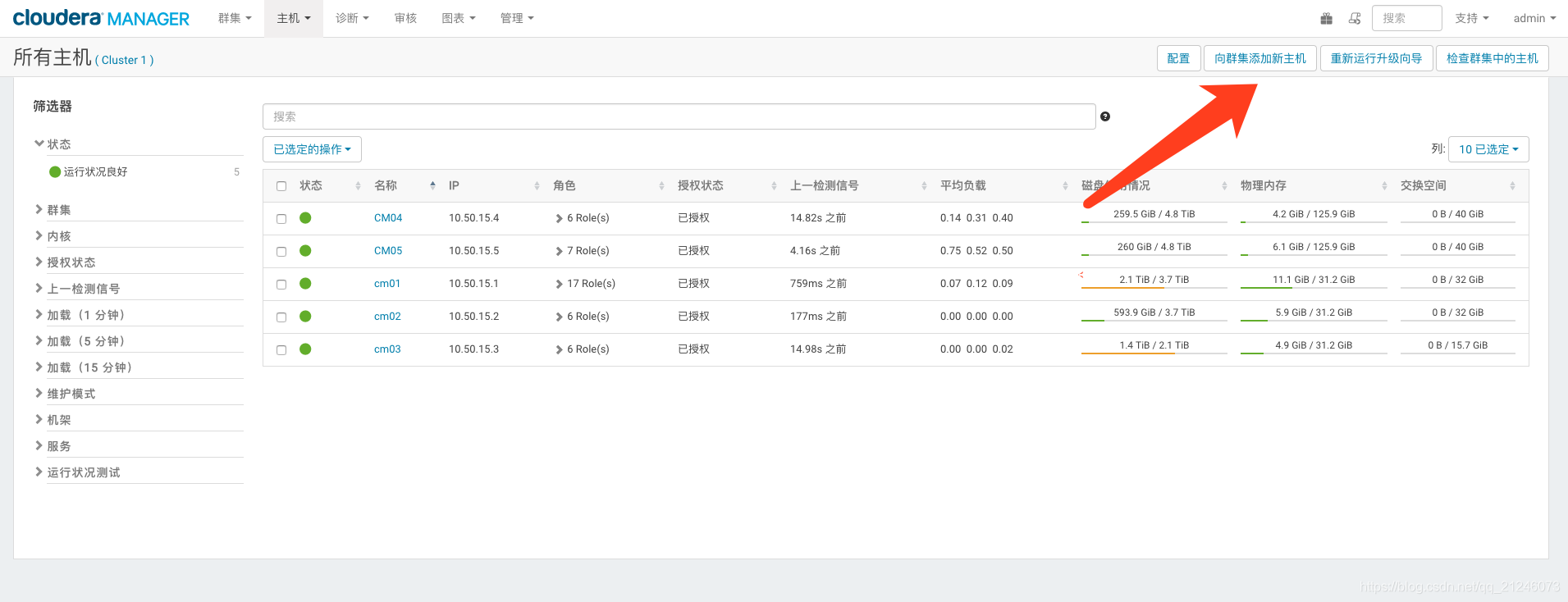The height and width of the screenshot is (602, 1568).
Task: Open the 10 已选定 columns dropdown
Action: pyautogui.click(x=1488, y=149)
